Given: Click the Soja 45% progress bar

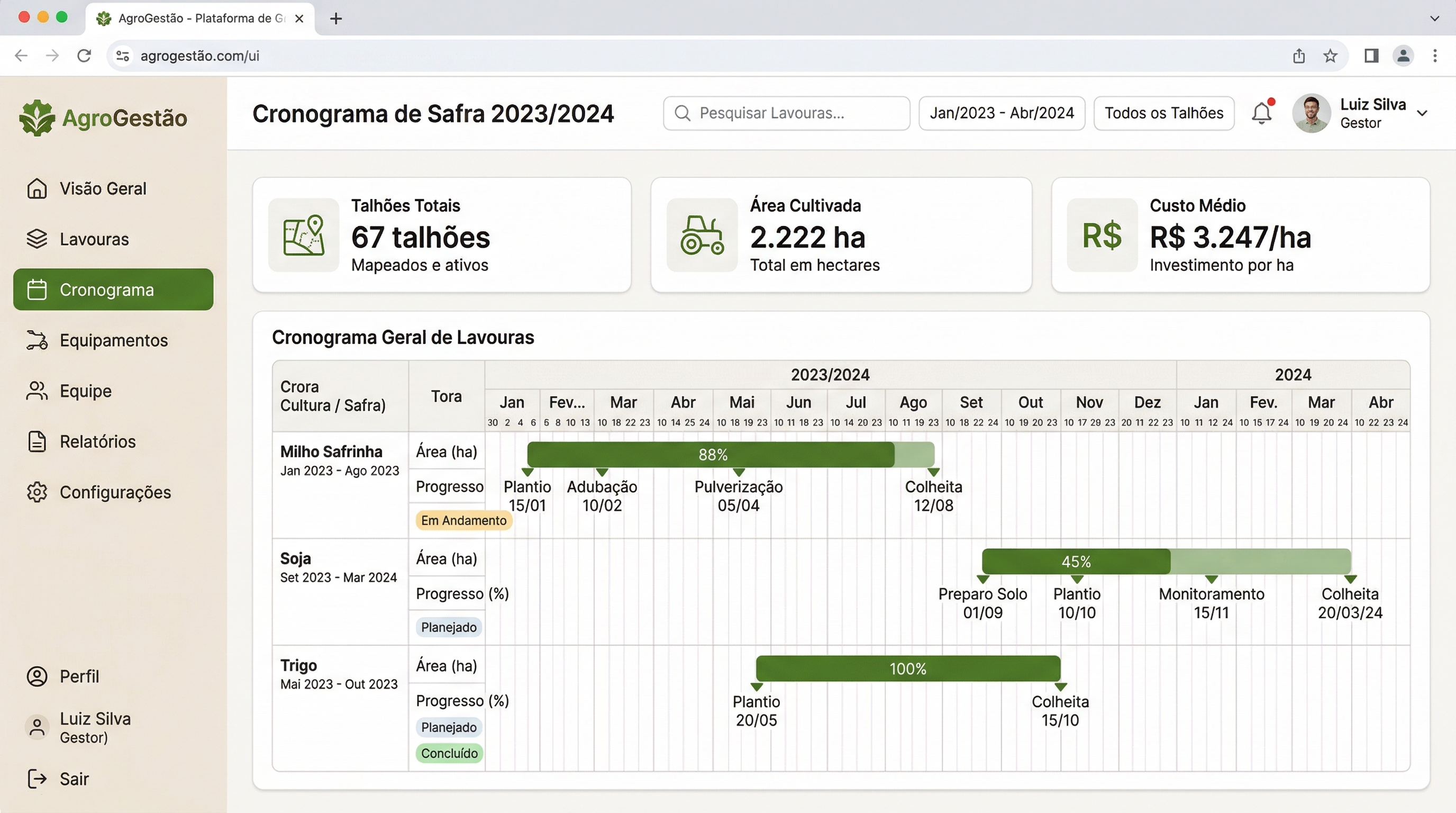Looking at the screenshot, I should (1076, 562).
